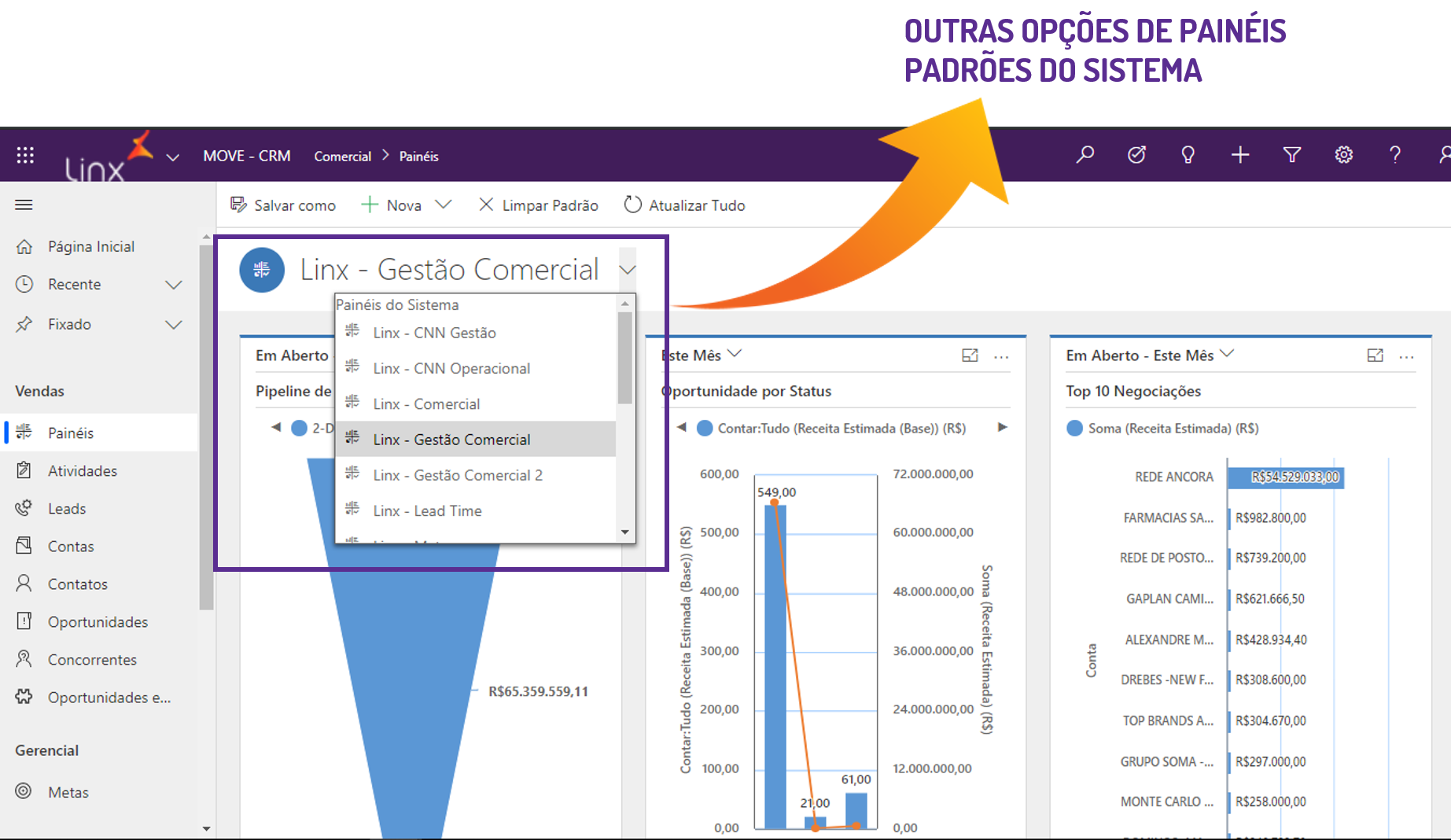Go to next legend page in Oportunidade por Status
The height and width of the screenshot is (840, 1451).
pyautogui.click(x=1003, y=427)
